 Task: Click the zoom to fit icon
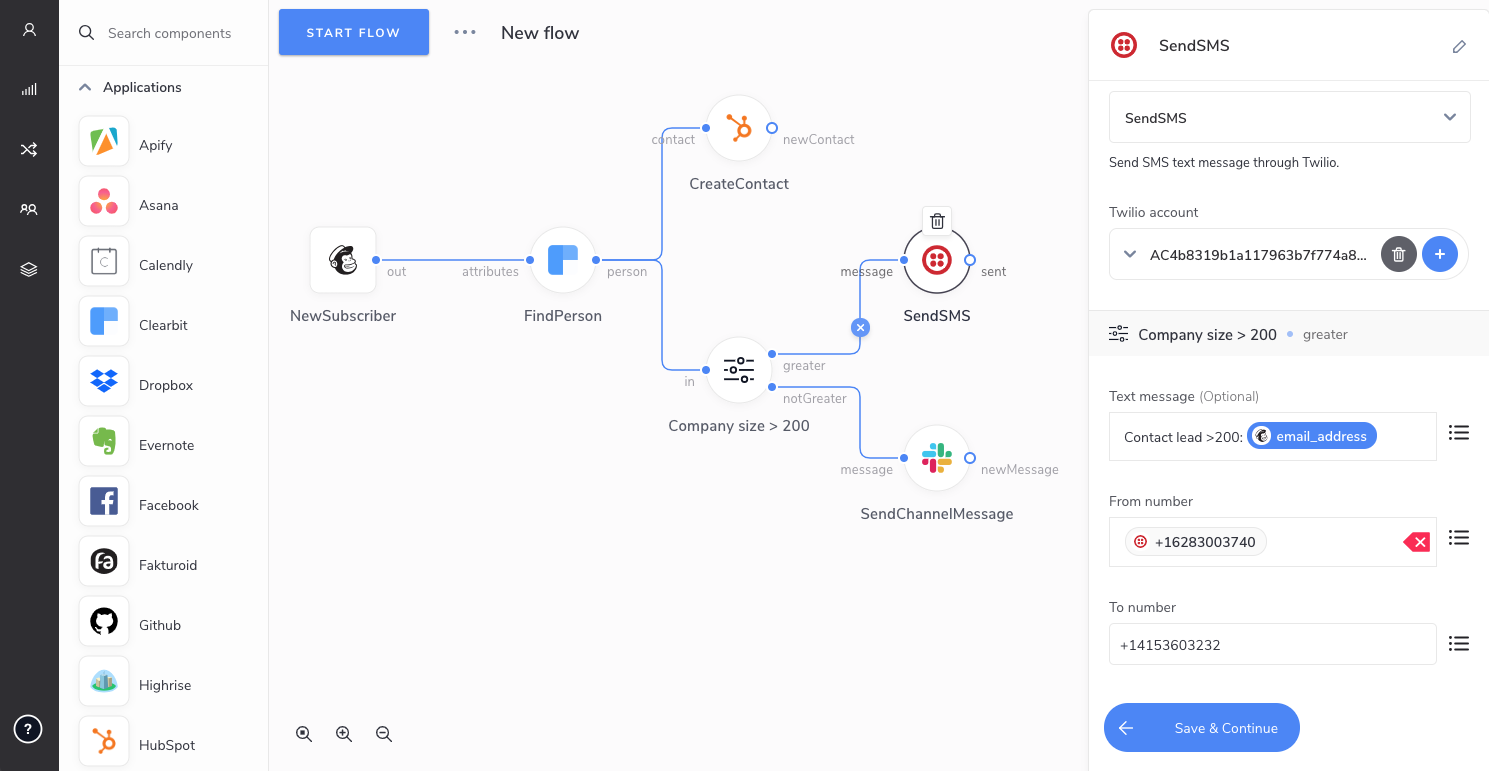(x=304, y=734)
